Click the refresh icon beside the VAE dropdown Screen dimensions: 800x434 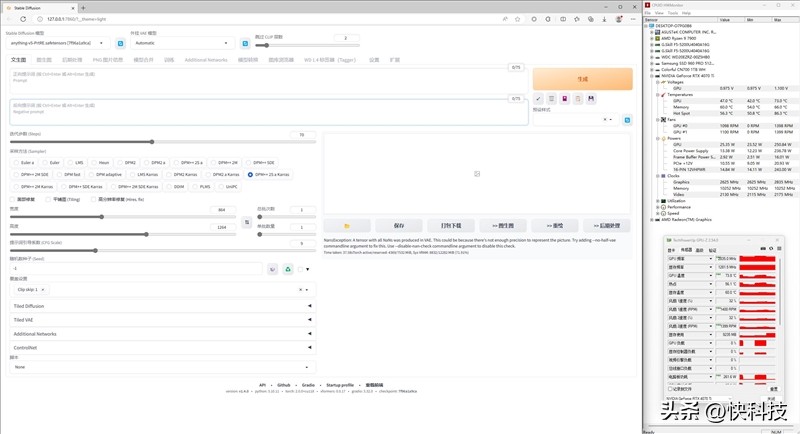244,43
